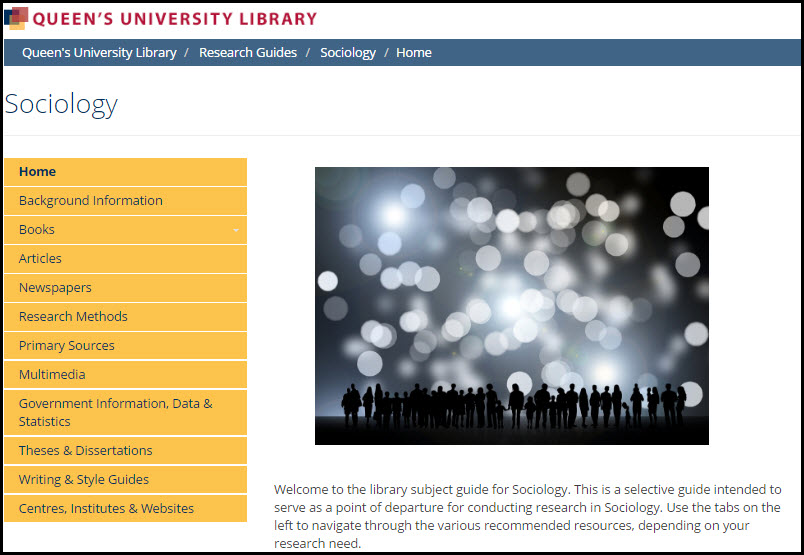Viewport: 804px width, 555px height.
Task: Open the Newspapers tab
Action: pos(126,288)
